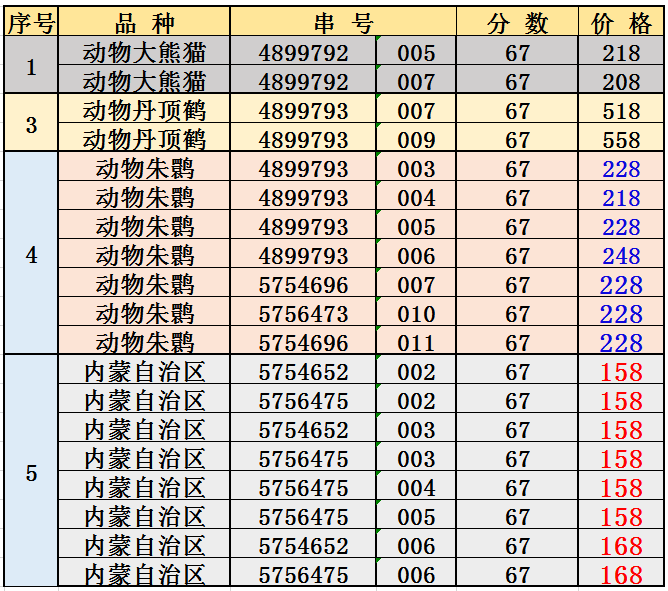
Task: Select the merged sequence number 4 cell
Action: 31,255
